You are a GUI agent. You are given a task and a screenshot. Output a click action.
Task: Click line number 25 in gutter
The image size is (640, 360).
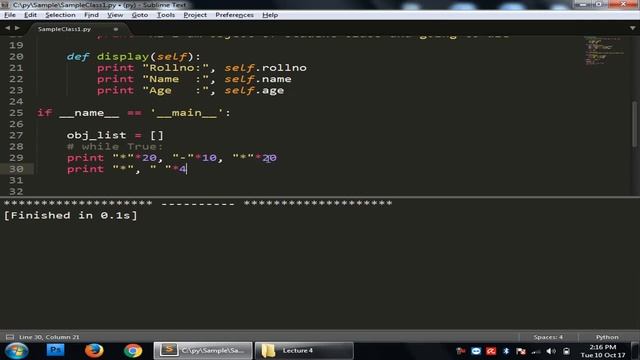click(16, 113)
